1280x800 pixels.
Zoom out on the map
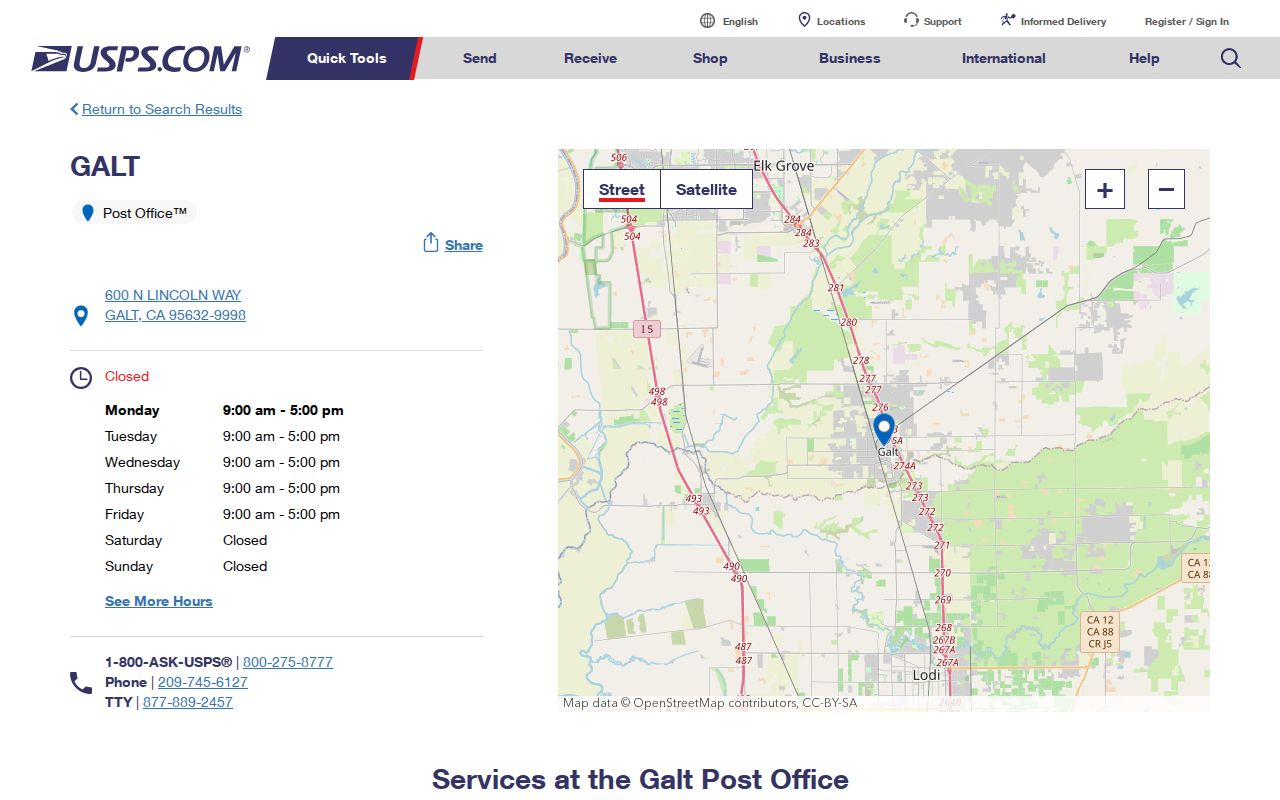[1166, 189]
